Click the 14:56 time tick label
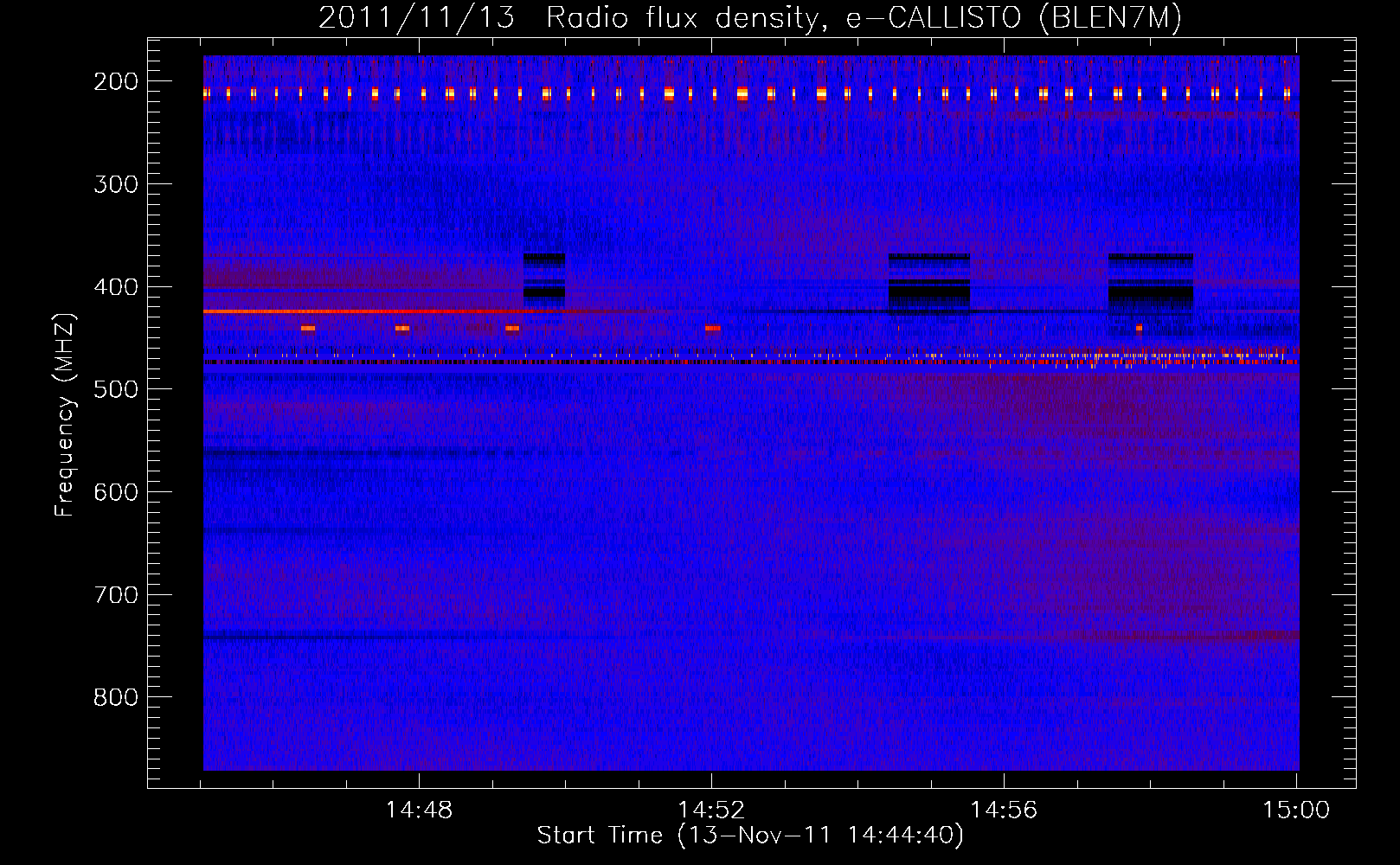1400x865 pixels. [1004, 811]
